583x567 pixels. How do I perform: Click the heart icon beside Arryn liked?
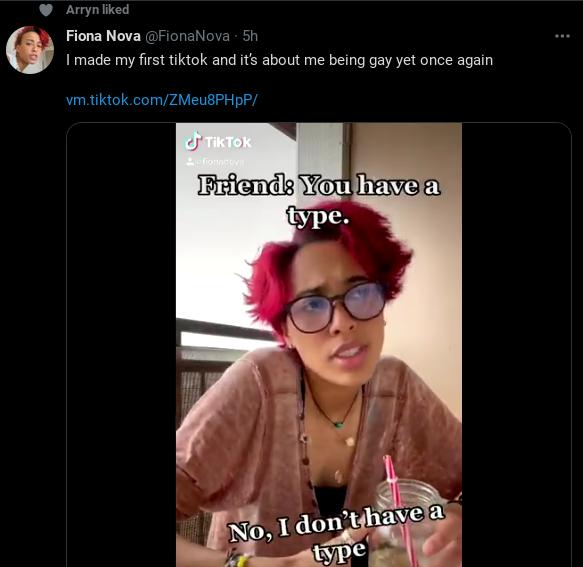46,10
